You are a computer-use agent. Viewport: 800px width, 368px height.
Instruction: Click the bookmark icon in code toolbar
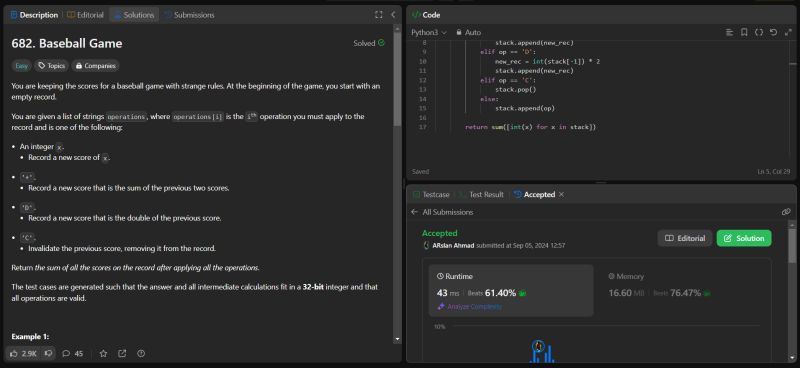(x=744, y=32)
